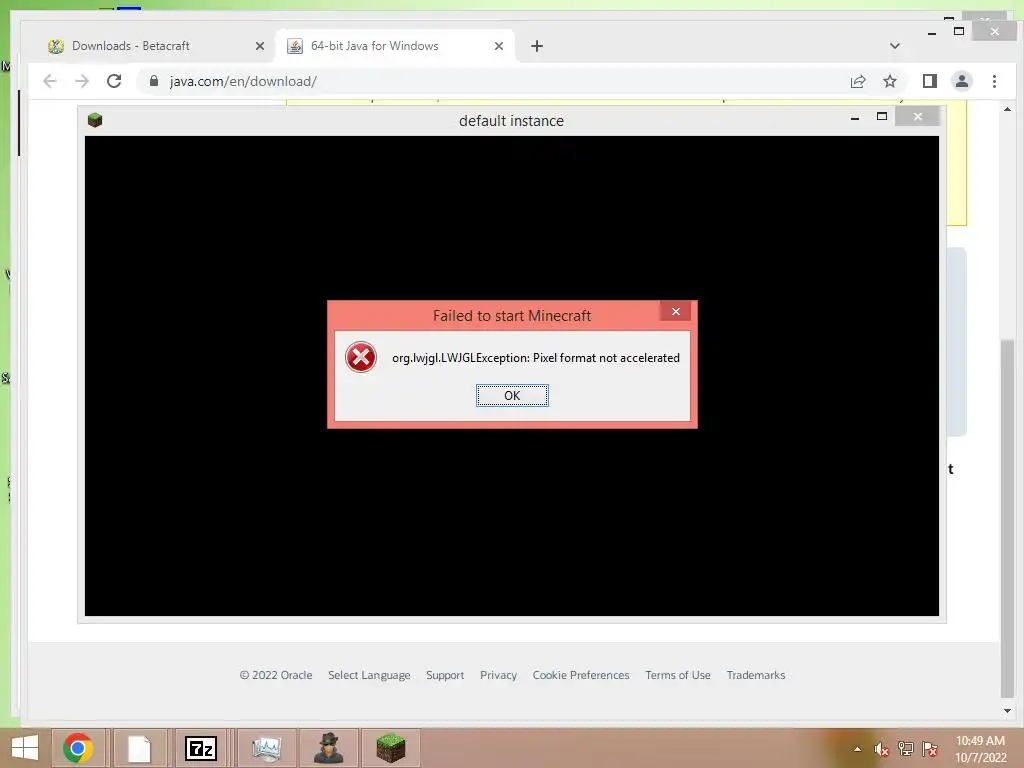Open the Chrome three-dot menu
Screen dimensions: 1024x768
tap(994, 81)
